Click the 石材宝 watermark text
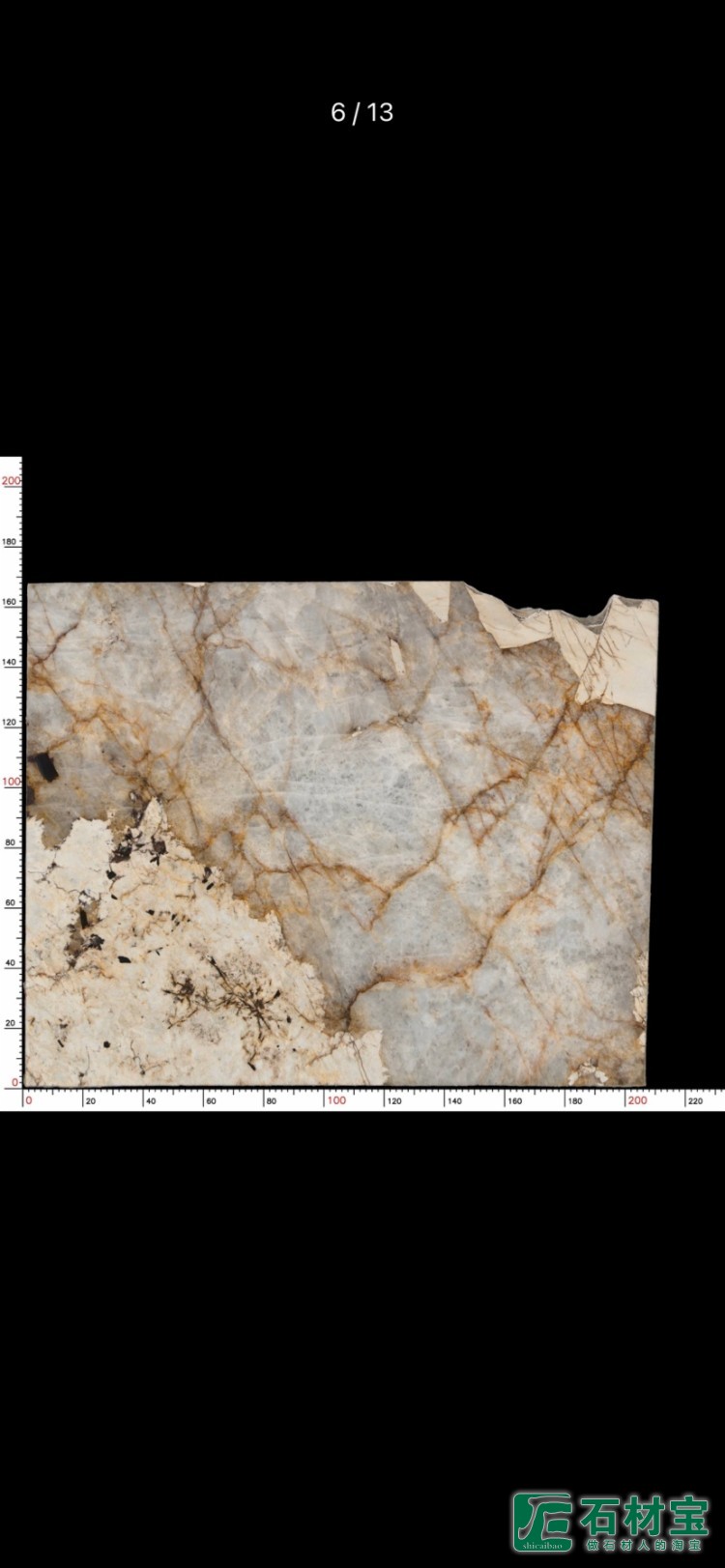 pyautogui.click(x=644, y=1515)
